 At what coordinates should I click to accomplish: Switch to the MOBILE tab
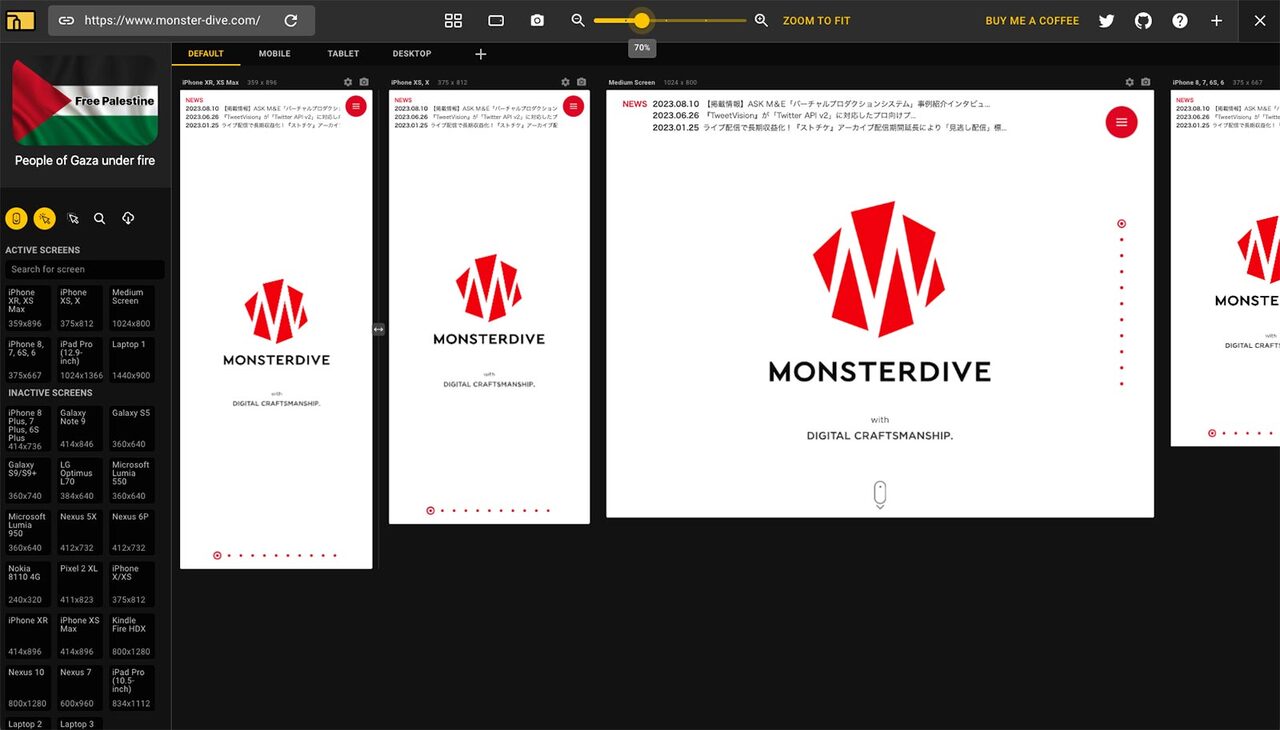(275, 54)
